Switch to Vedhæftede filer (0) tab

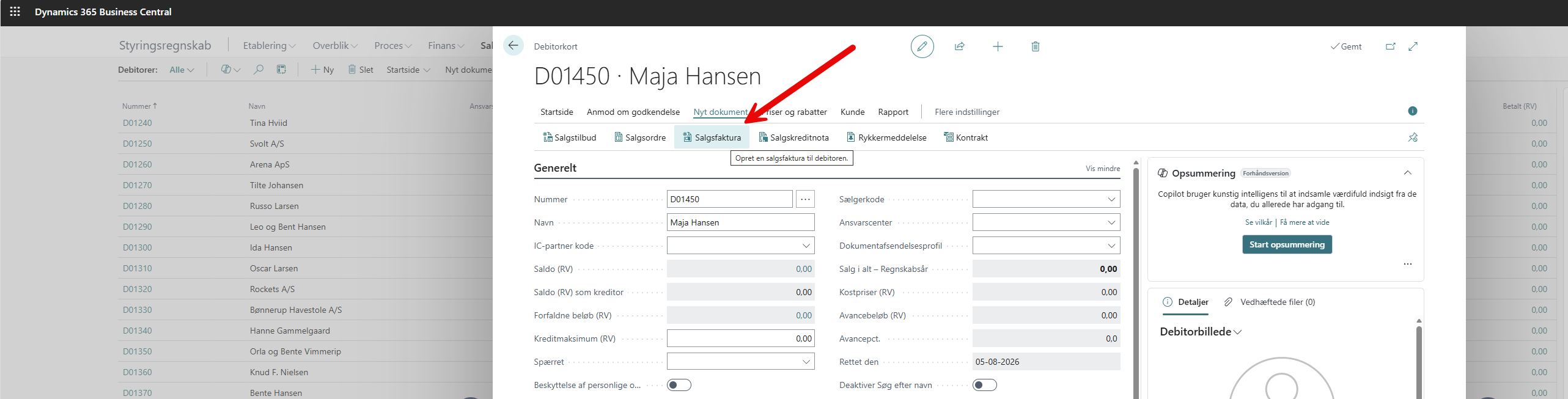(x=1270, y=302)
